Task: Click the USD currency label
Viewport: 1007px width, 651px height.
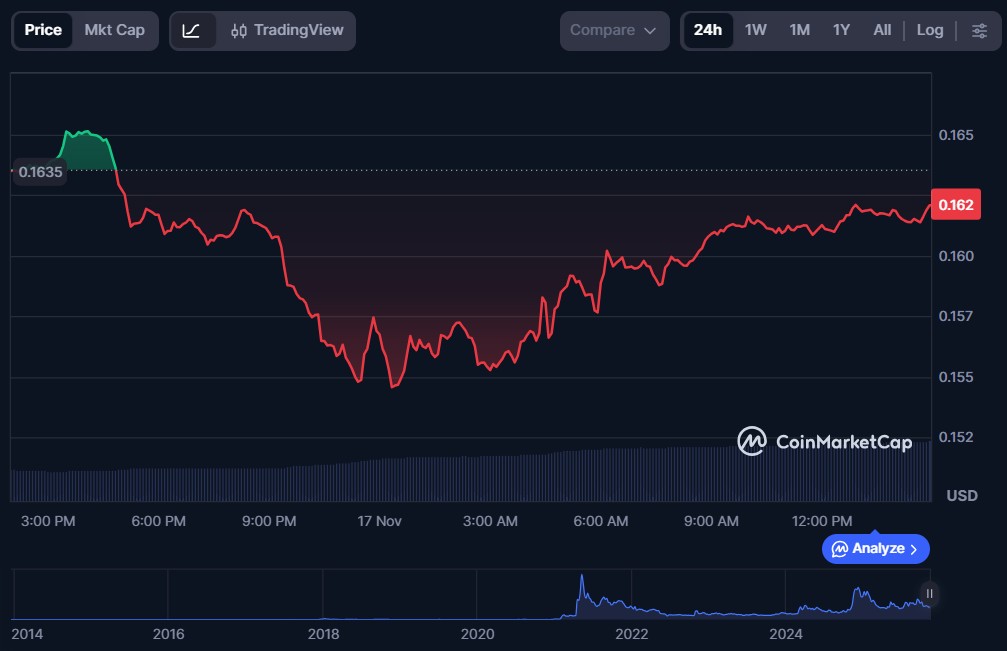Action: pos(961,496)
